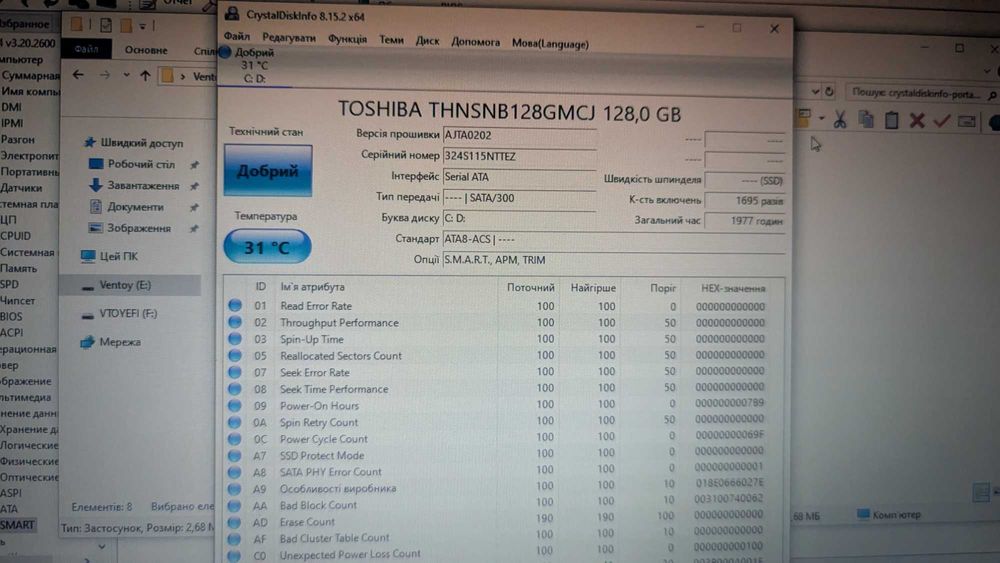Screen dimensions: 1000x563
Task: Click the disk title TOSHIBA THNSNB128GMCJ 128,0 GB
Action: tap(509, 112)
